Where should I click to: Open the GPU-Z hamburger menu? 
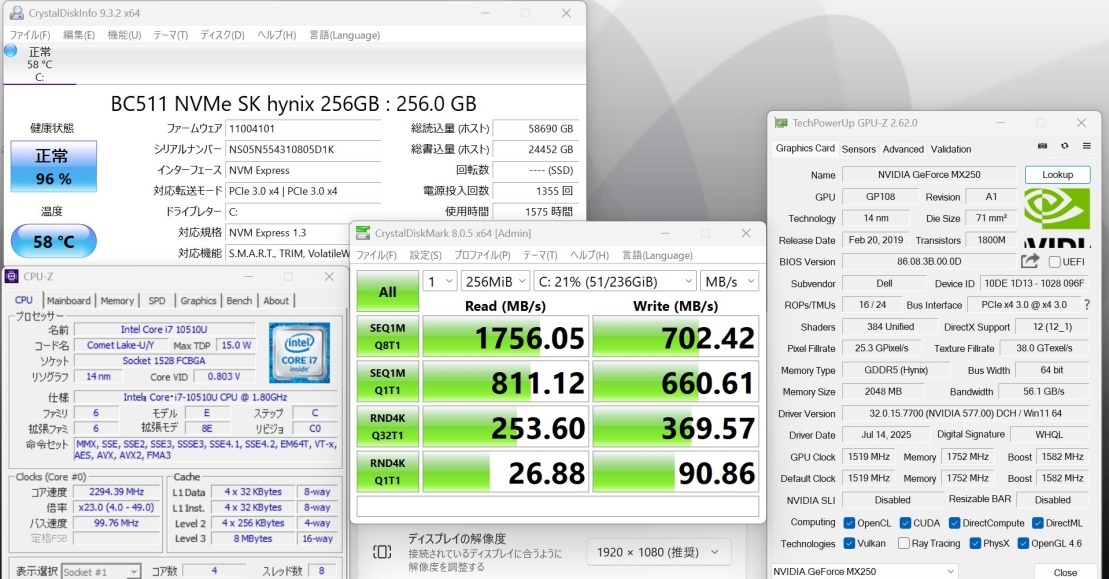coord(1087,148)
